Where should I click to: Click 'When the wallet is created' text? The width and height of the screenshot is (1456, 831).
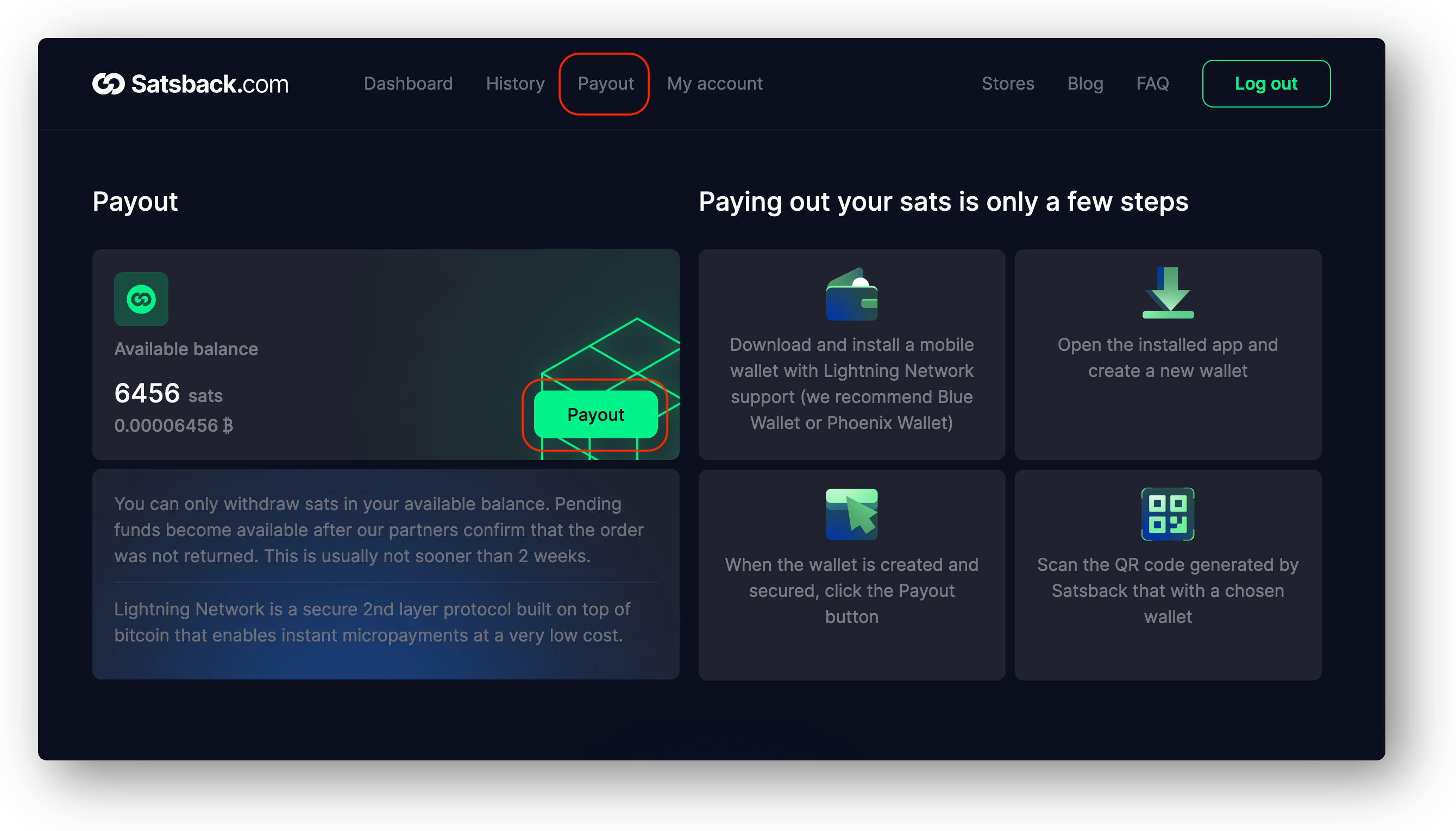coord(851,591)
